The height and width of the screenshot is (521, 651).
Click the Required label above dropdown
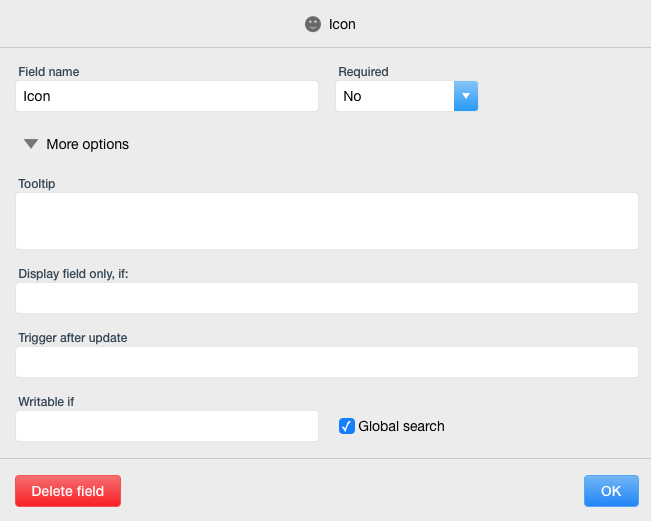pyautogui.click(x=363, y=72)
